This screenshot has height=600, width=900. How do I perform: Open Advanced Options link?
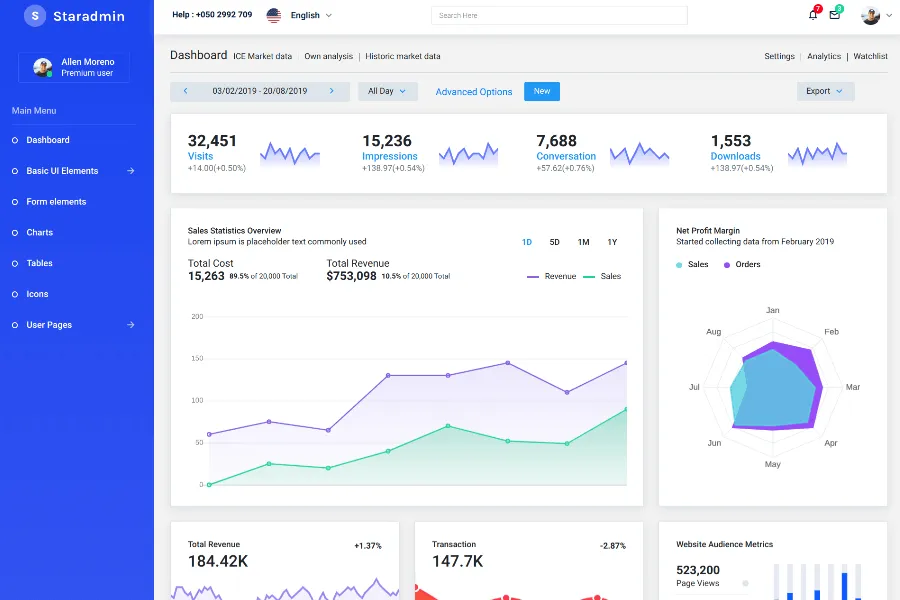coord(474,92)
